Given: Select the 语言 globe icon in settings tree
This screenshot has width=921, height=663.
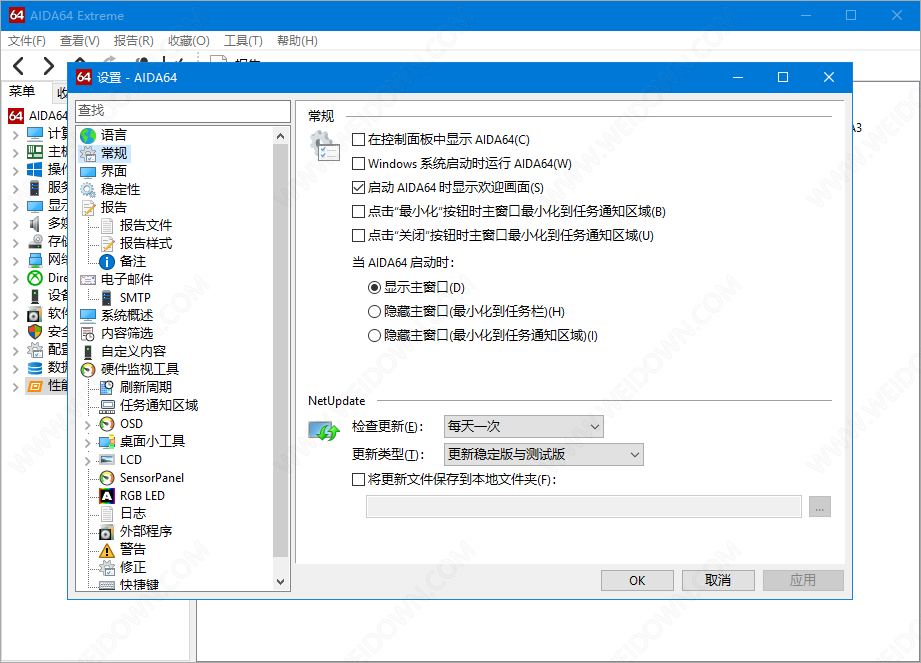Looking at the screenshot, I should tap(88, 136).
